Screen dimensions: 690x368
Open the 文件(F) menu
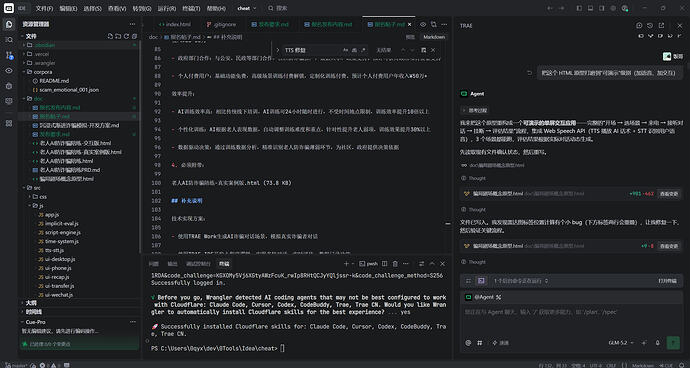tap(44, 8)
